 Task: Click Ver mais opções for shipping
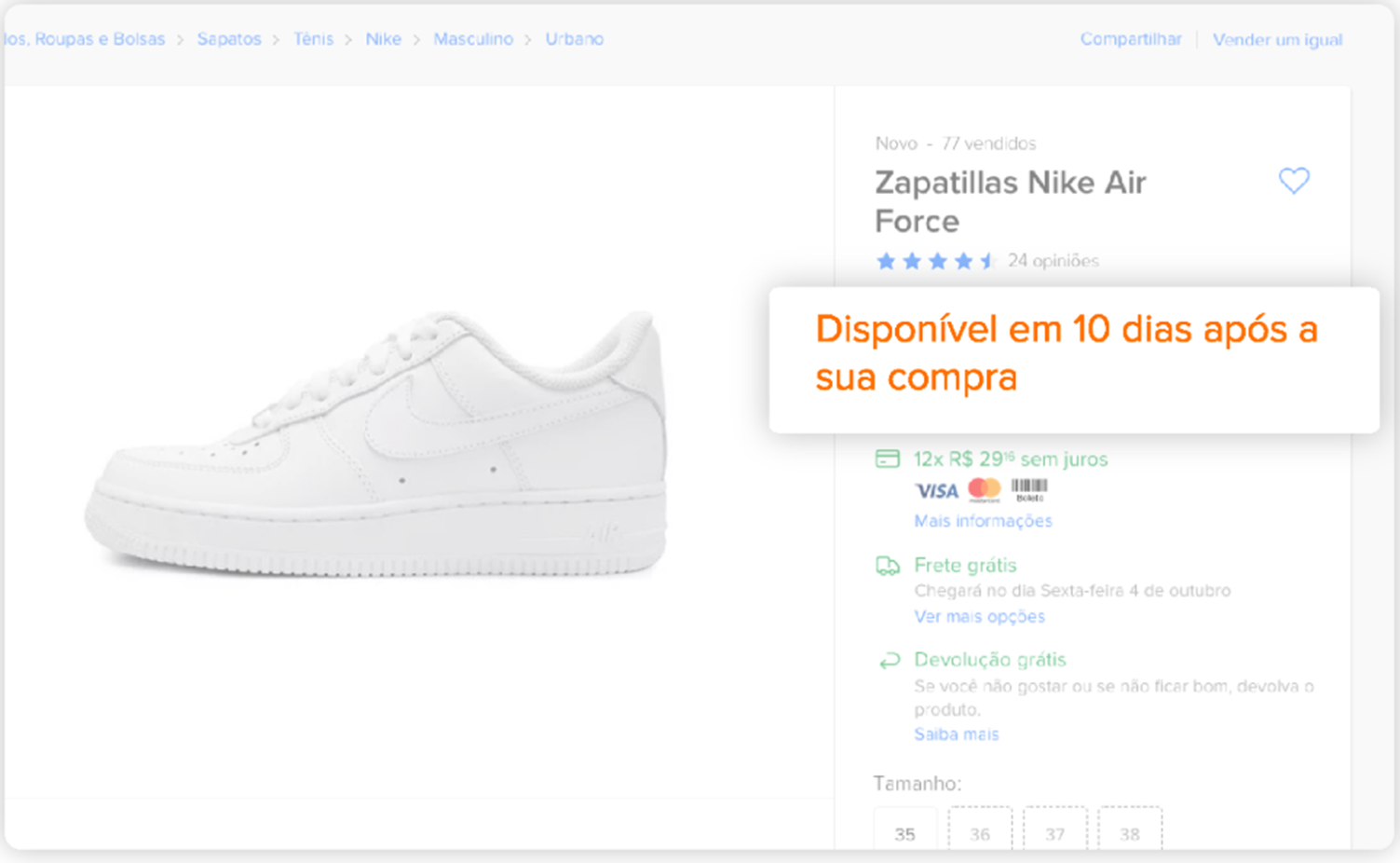(x=979, y=616)
